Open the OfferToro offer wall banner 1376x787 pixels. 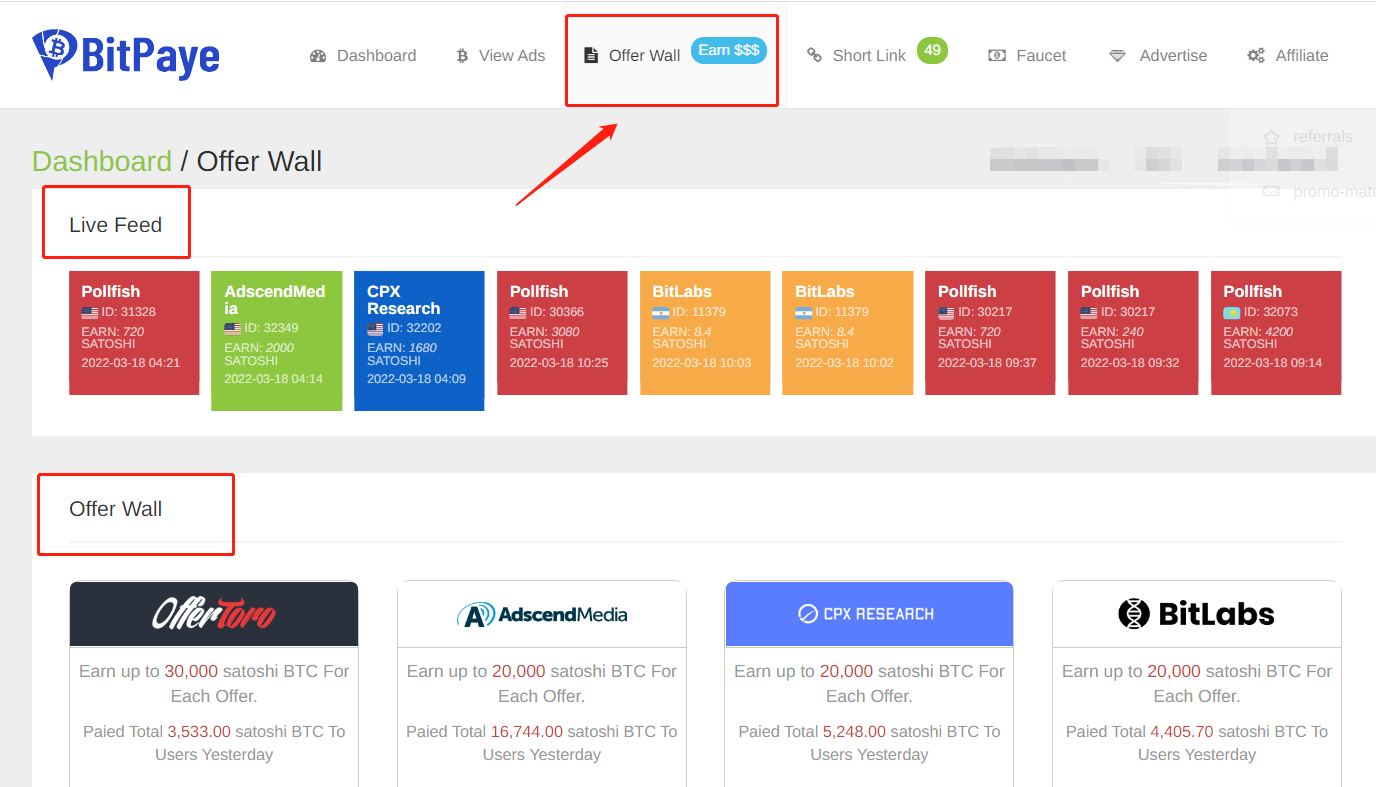point(214,614)
